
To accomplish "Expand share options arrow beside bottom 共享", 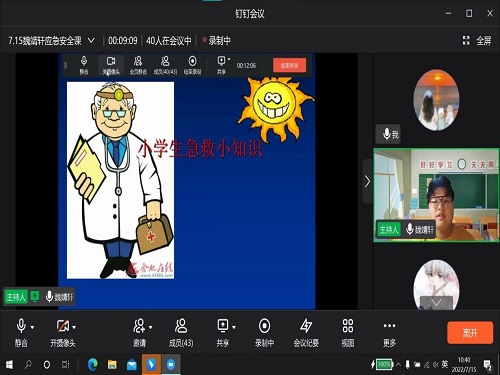I will 234,327.
